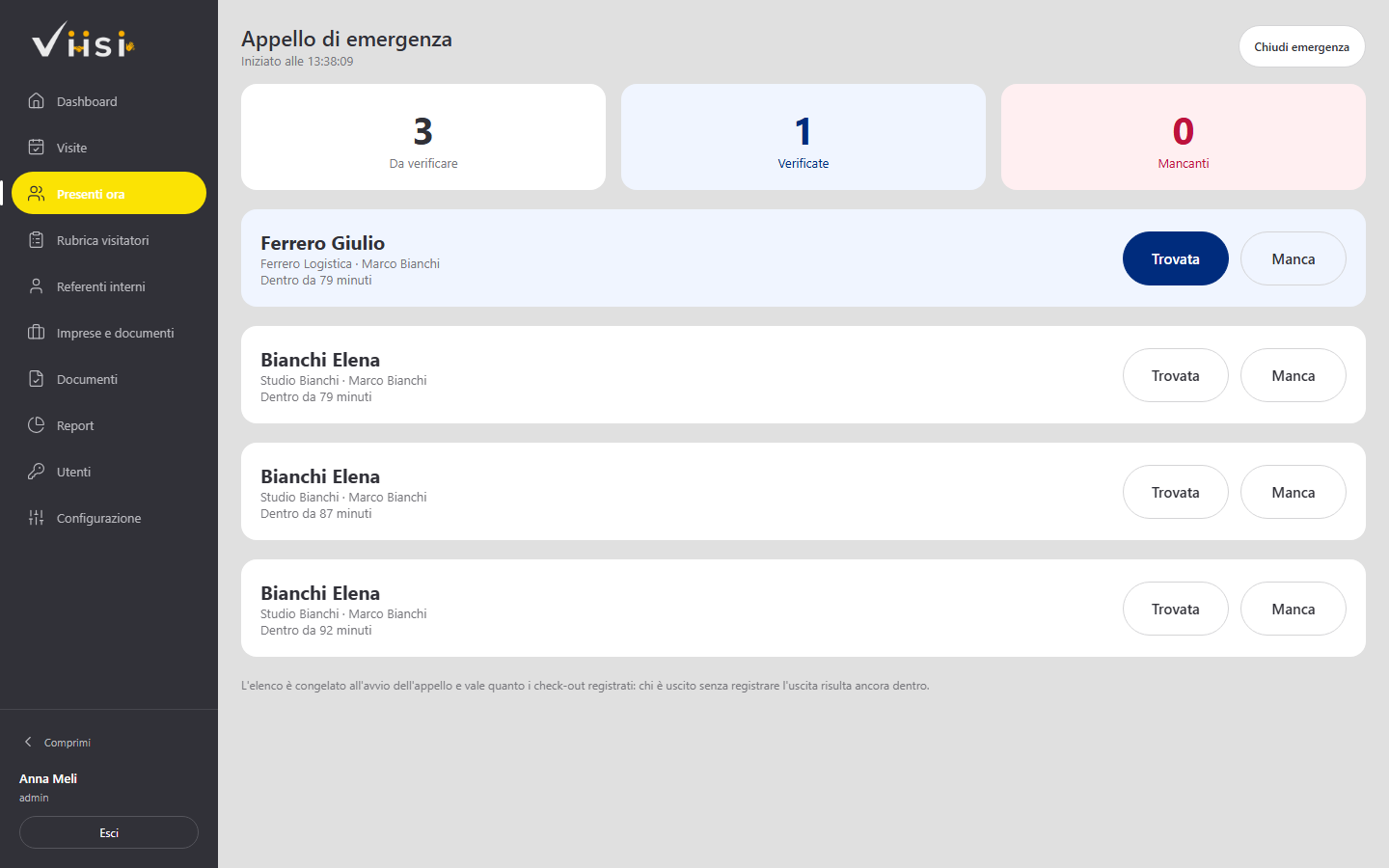
Task: Flag Bianchi Elena (92 minuti) as Manca
Action: pyautogui.click(x=1293, y=609)
